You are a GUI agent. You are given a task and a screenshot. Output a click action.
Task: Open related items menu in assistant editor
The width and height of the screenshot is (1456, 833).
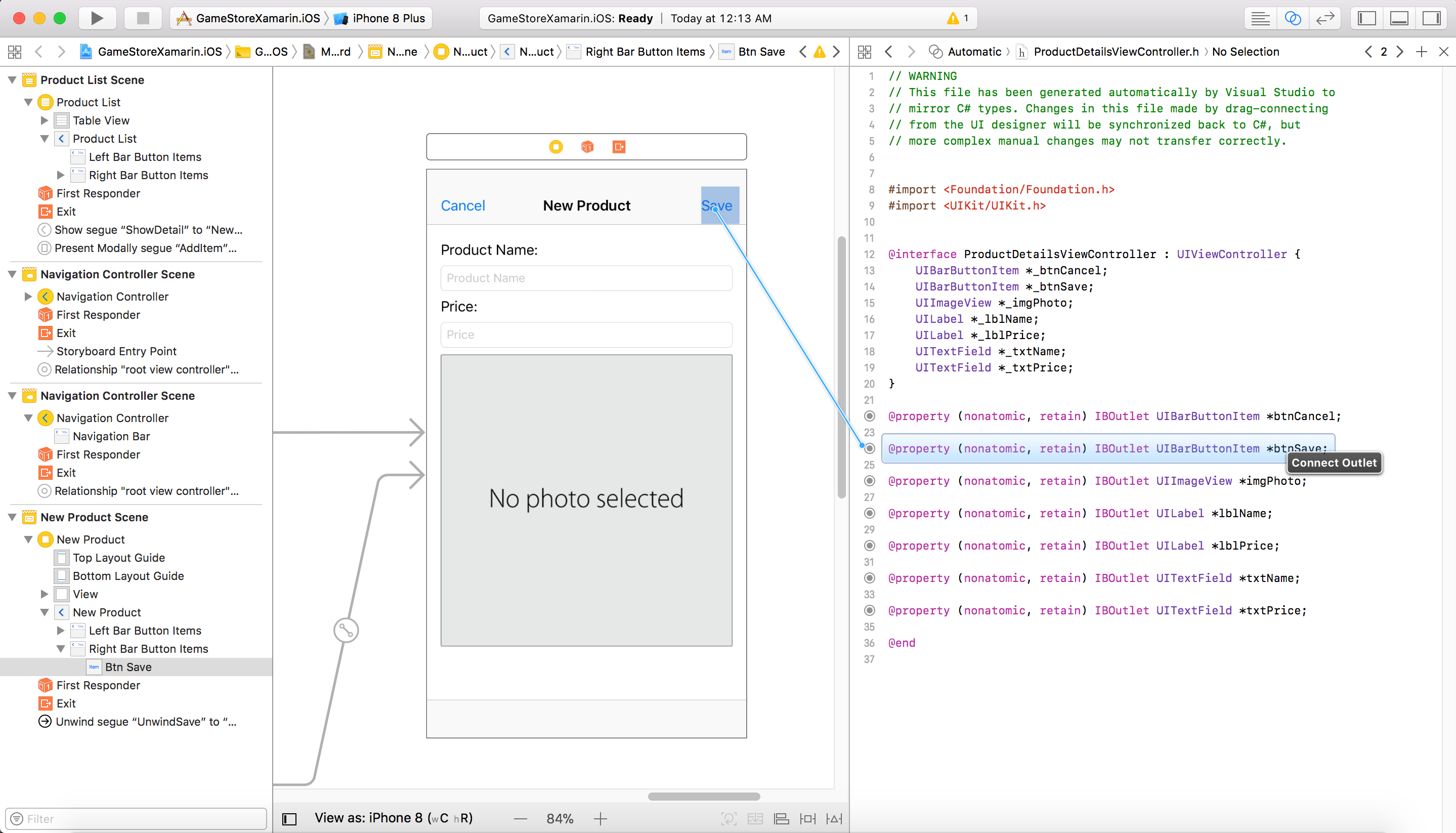coord(864,52)
